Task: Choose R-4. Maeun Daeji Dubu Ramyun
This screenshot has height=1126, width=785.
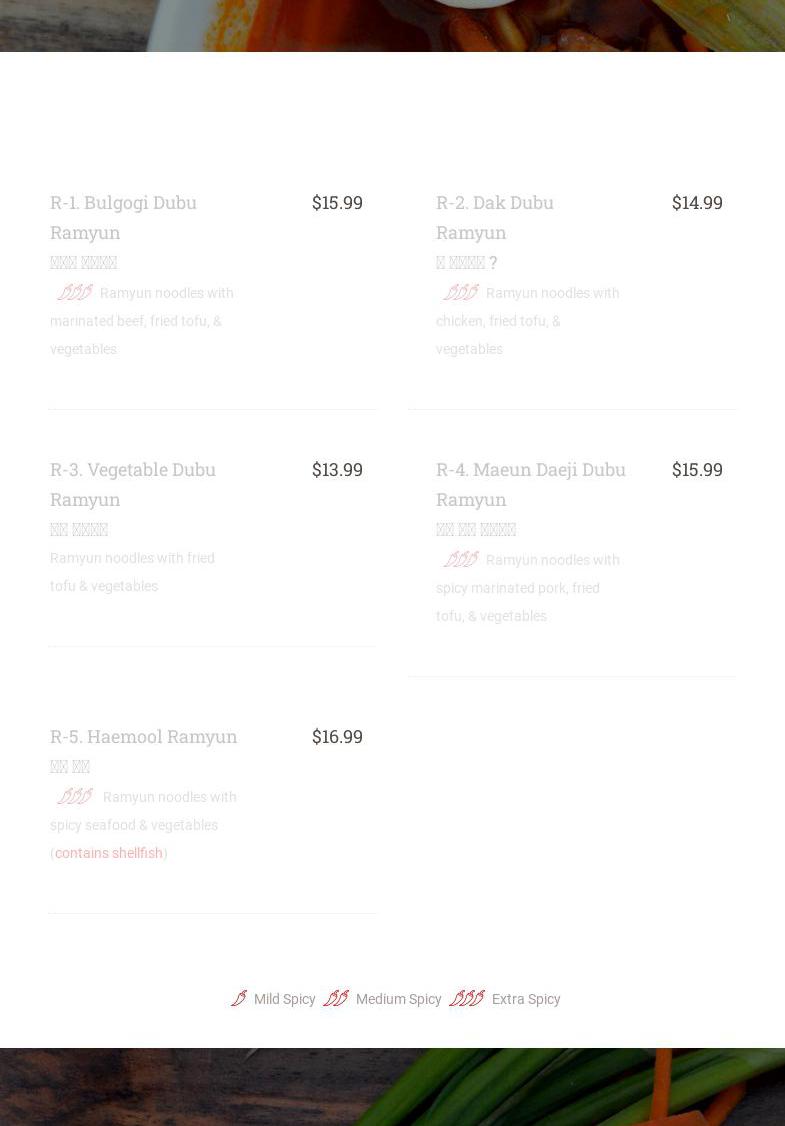Action: tap(530, 484)
